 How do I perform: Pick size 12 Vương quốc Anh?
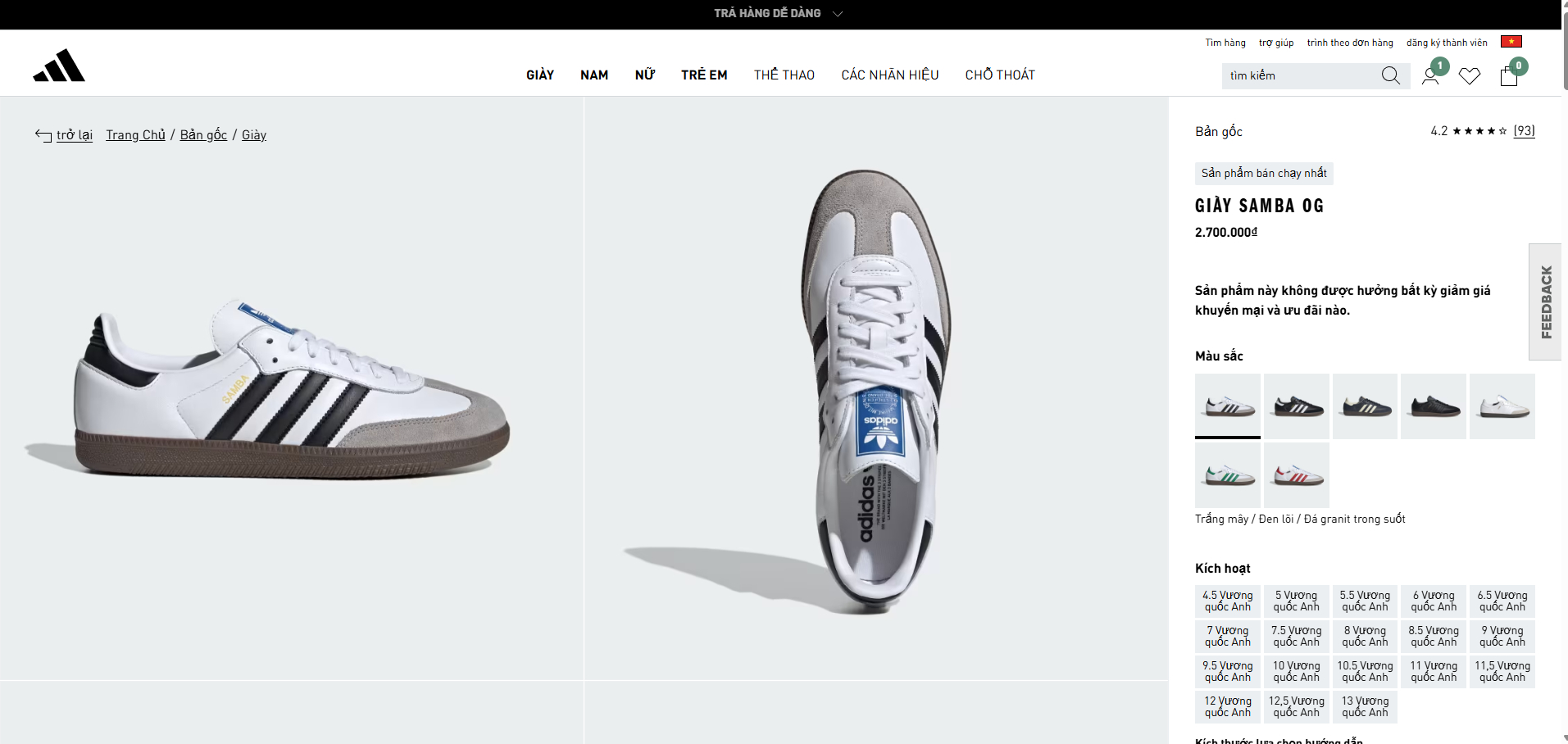(1228, 707)
